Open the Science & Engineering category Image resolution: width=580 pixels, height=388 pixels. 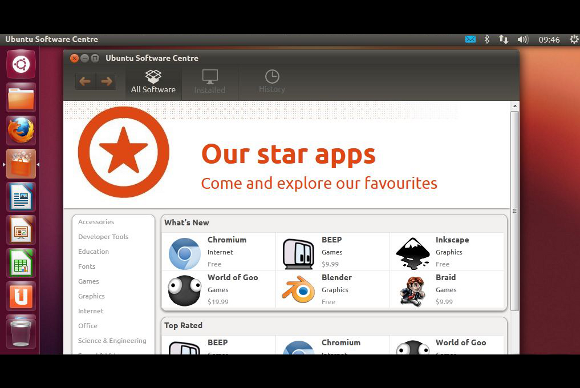pyautogui.click(x=112, y=341)
